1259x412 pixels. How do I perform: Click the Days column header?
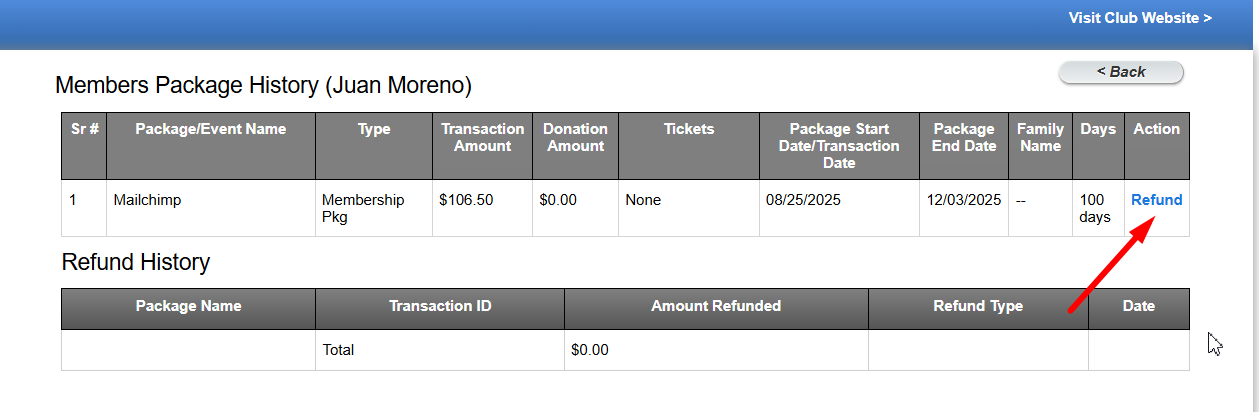(x=1098, y=129)
